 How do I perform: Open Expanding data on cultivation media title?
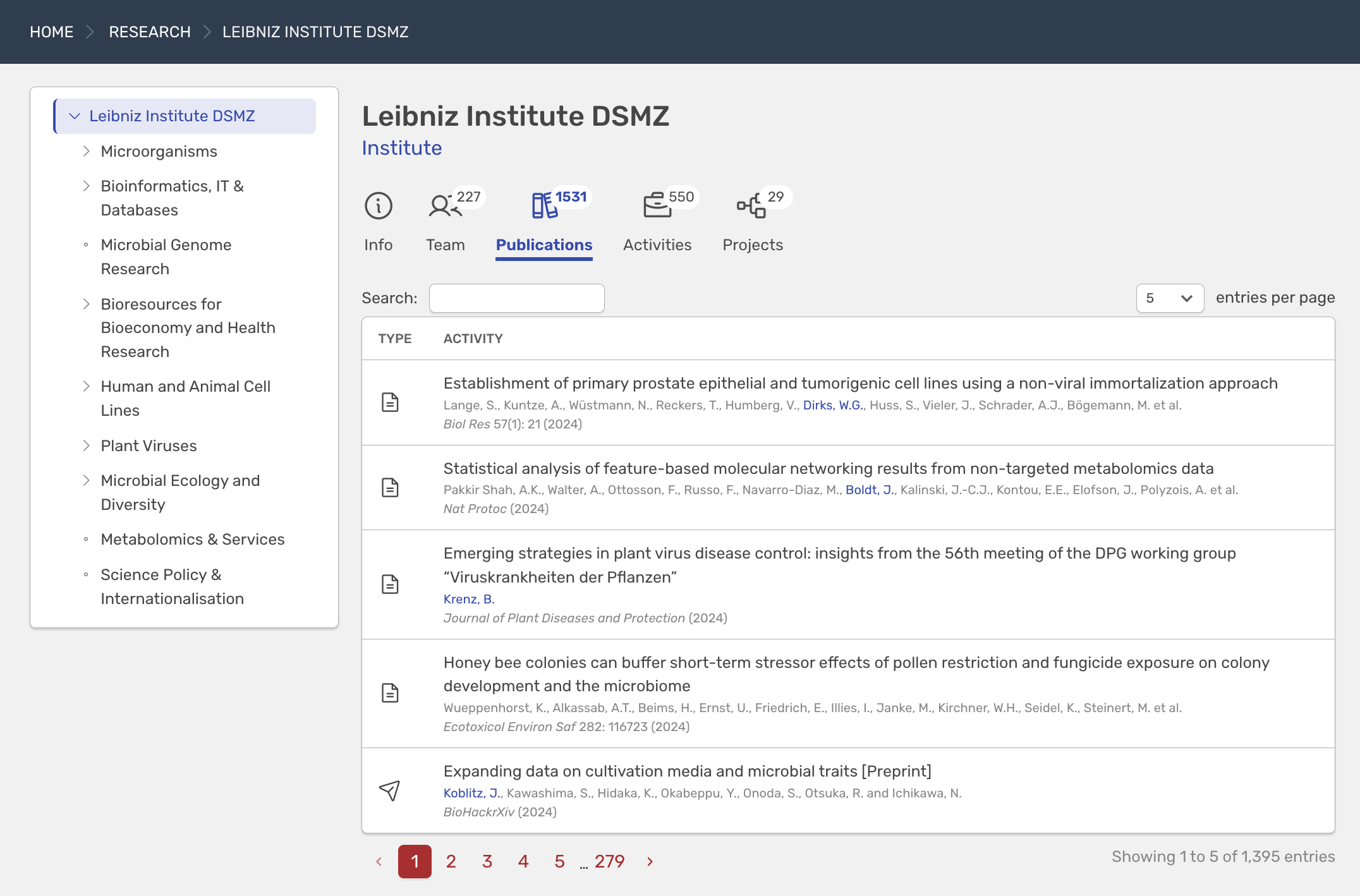click(x=688, y=772)
